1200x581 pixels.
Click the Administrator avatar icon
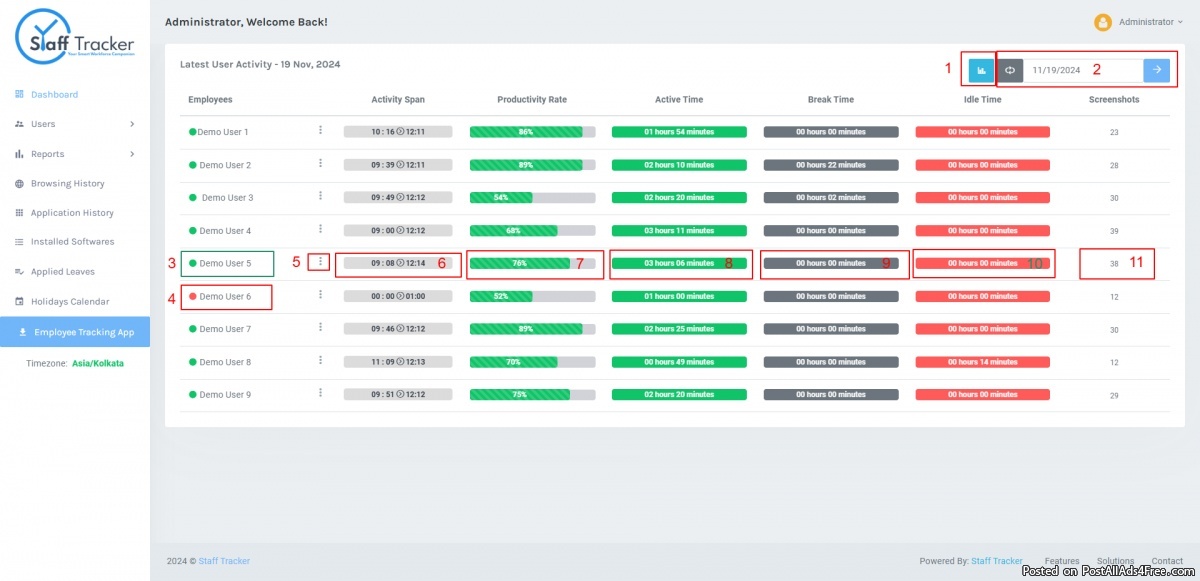click(x=1103, y=22)
